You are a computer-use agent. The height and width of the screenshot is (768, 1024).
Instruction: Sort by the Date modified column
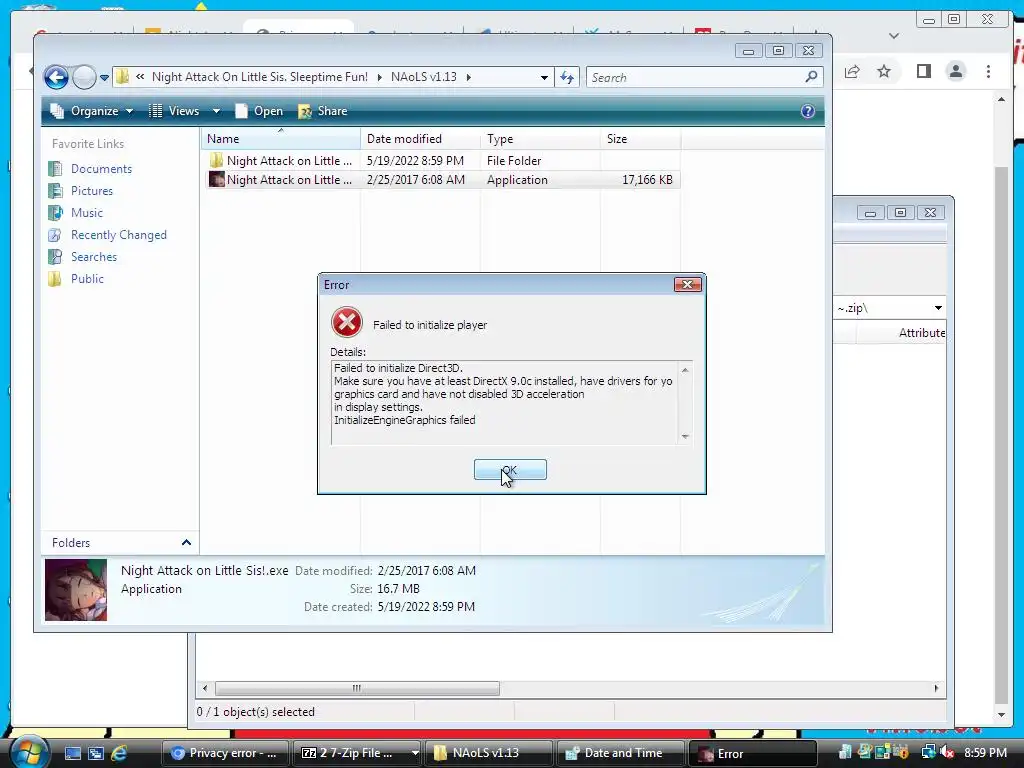[420, 138]
